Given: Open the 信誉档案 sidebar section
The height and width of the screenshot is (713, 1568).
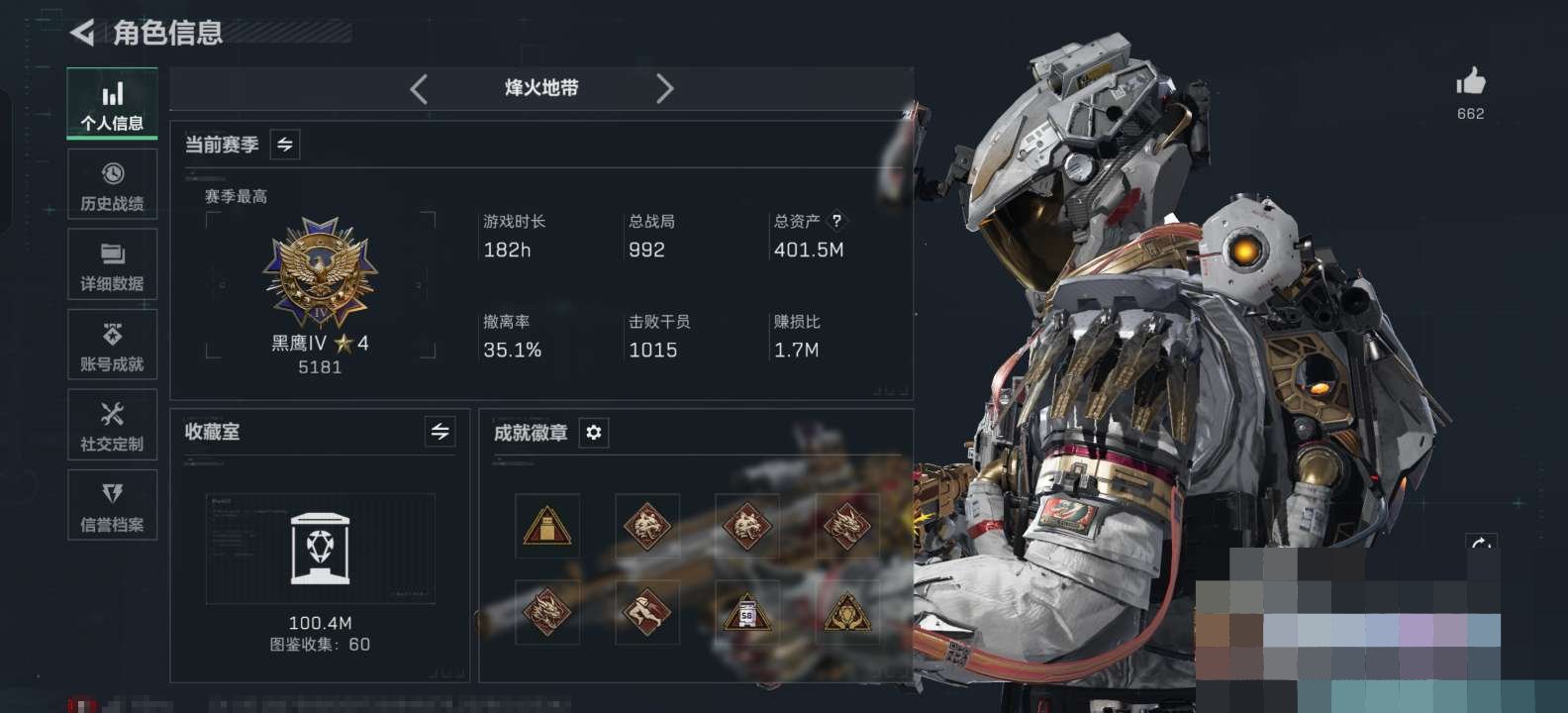Looking at the screenshot, I should (112, 506).
